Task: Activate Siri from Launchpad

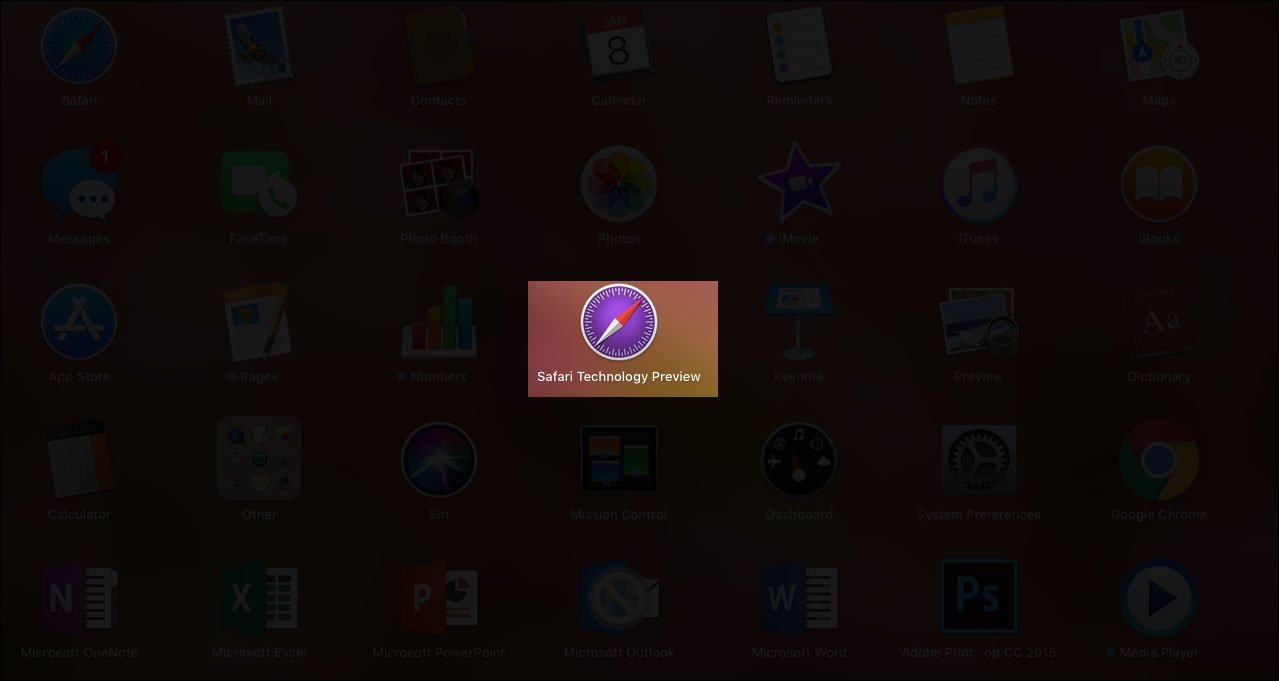Action: click(x=439, y=460)
